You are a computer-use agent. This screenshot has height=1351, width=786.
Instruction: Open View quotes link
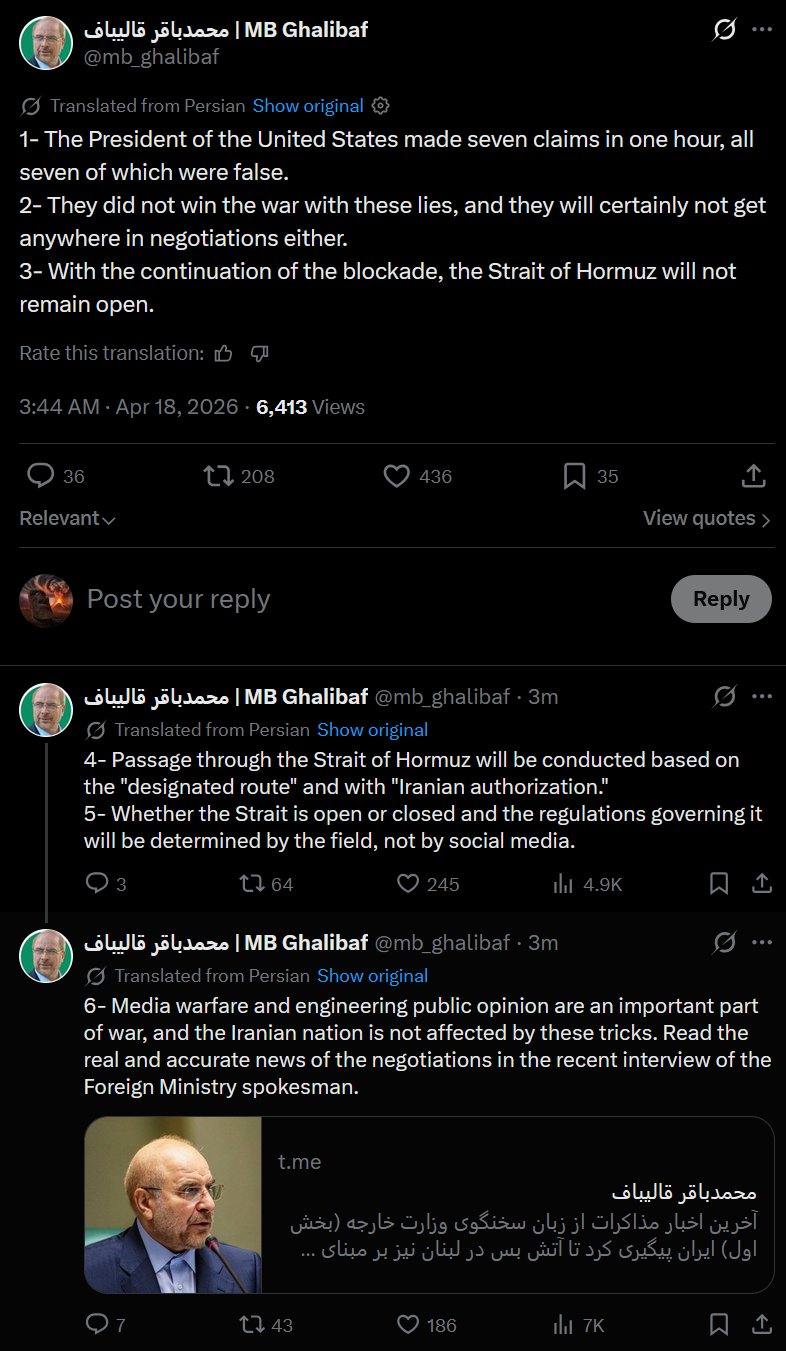pos(706,519)
